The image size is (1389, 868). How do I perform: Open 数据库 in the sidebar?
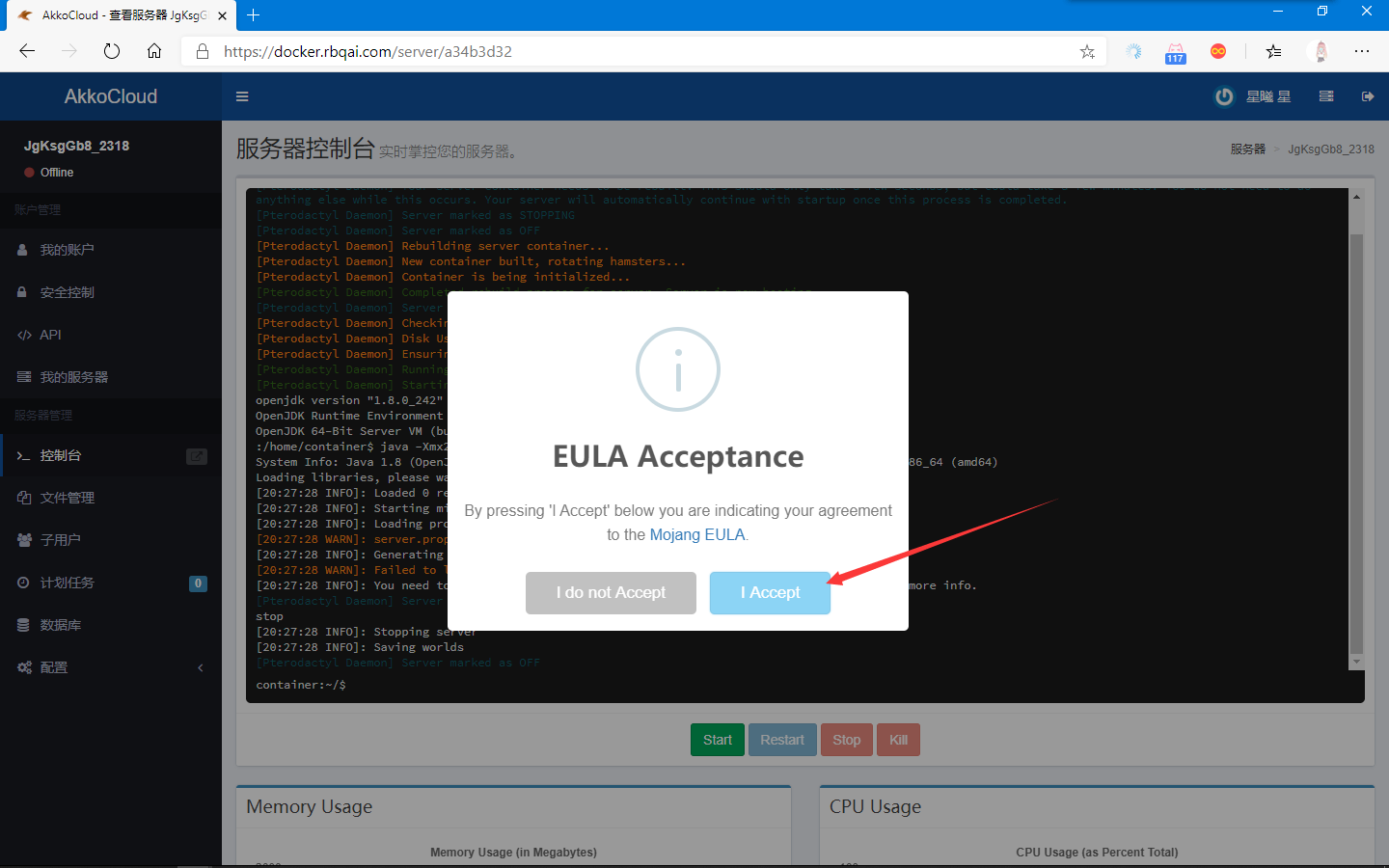tap(111, 625)
